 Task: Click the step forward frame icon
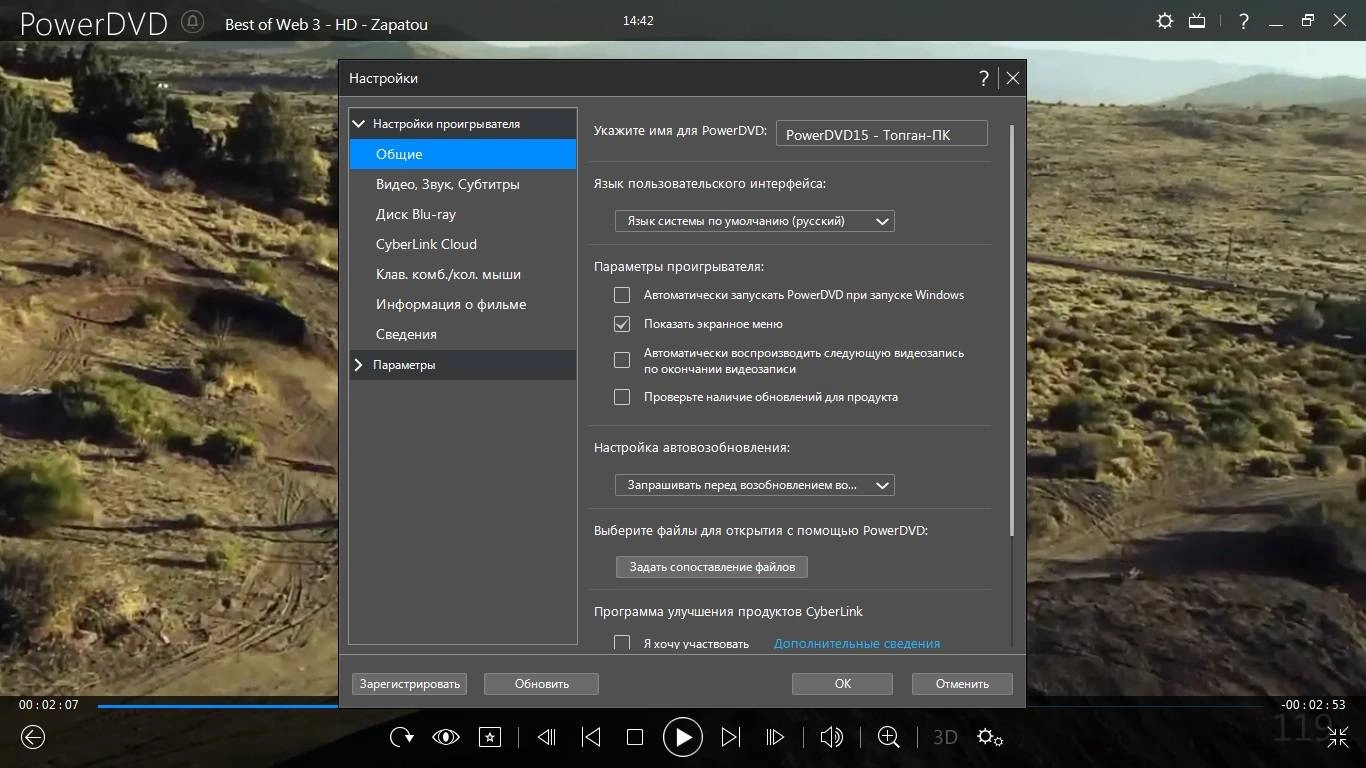point(775,737)
